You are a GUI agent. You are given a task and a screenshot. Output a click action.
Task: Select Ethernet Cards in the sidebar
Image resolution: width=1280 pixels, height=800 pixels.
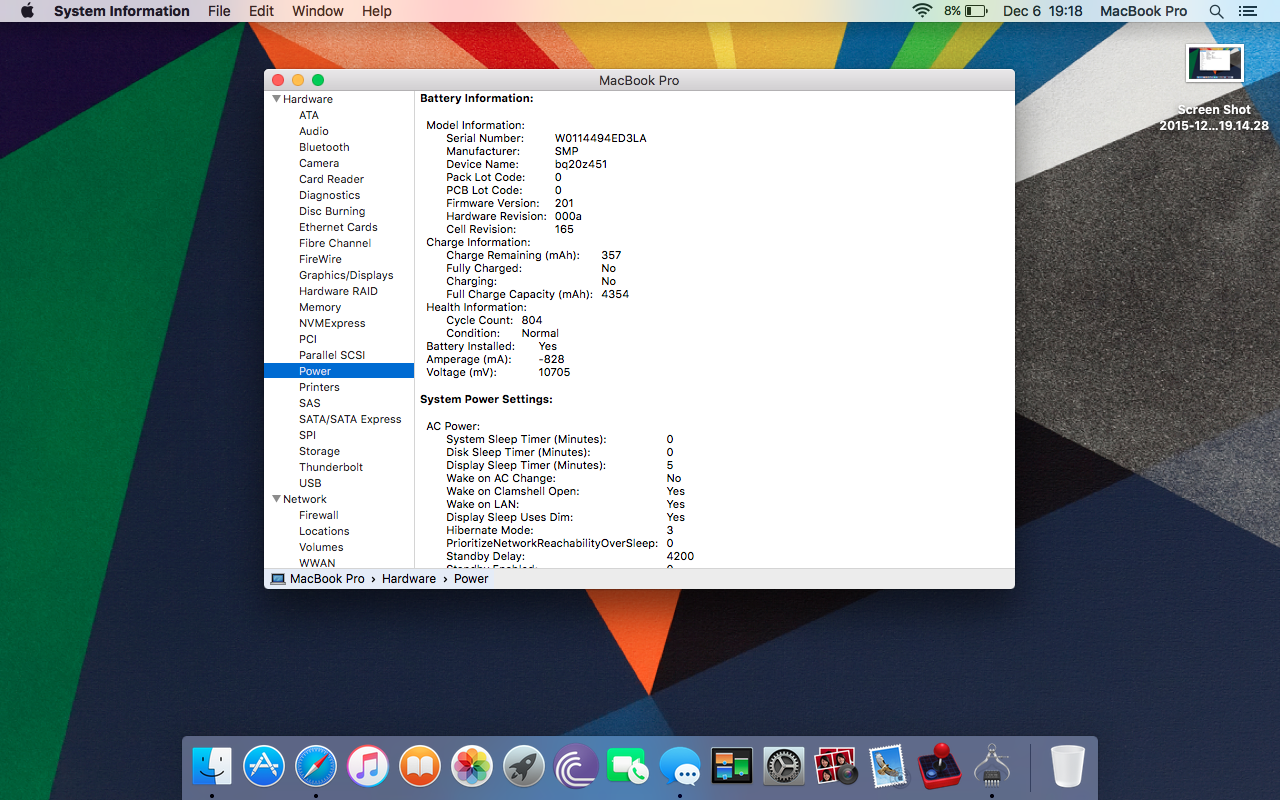339,227
